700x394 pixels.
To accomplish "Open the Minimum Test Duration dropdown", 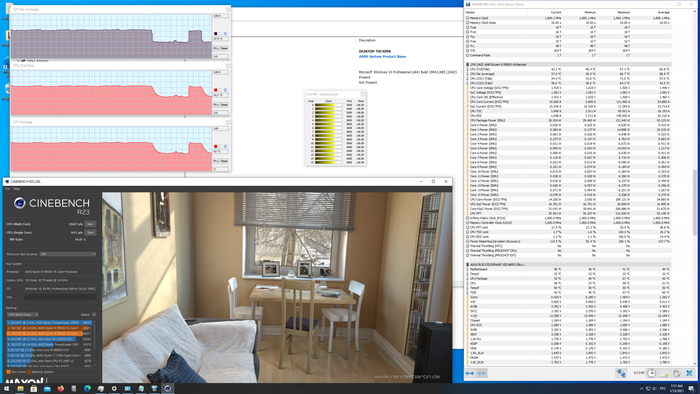I will [68, 254].
